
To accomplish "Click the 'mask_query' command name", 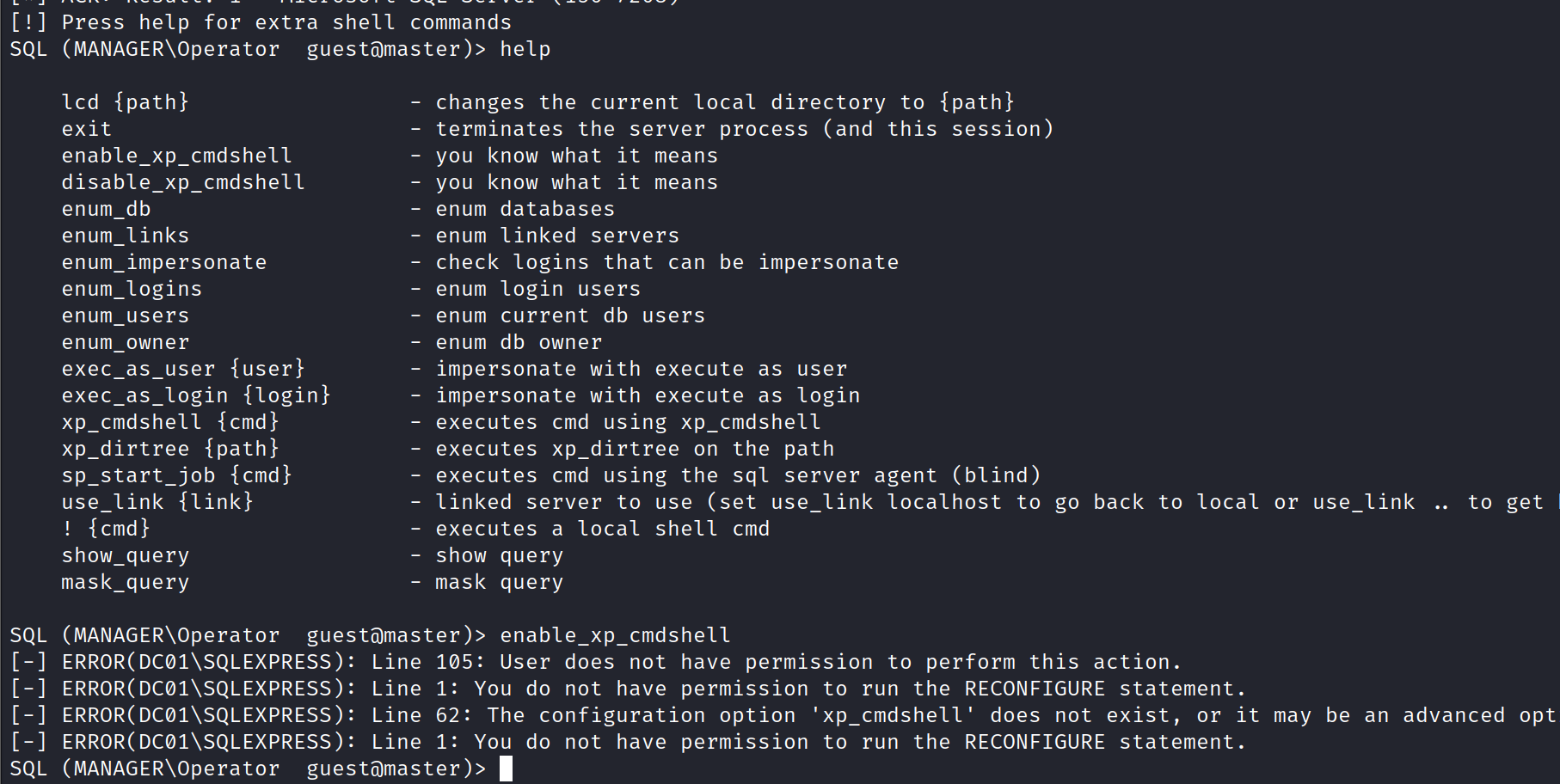I will (126, 582).
